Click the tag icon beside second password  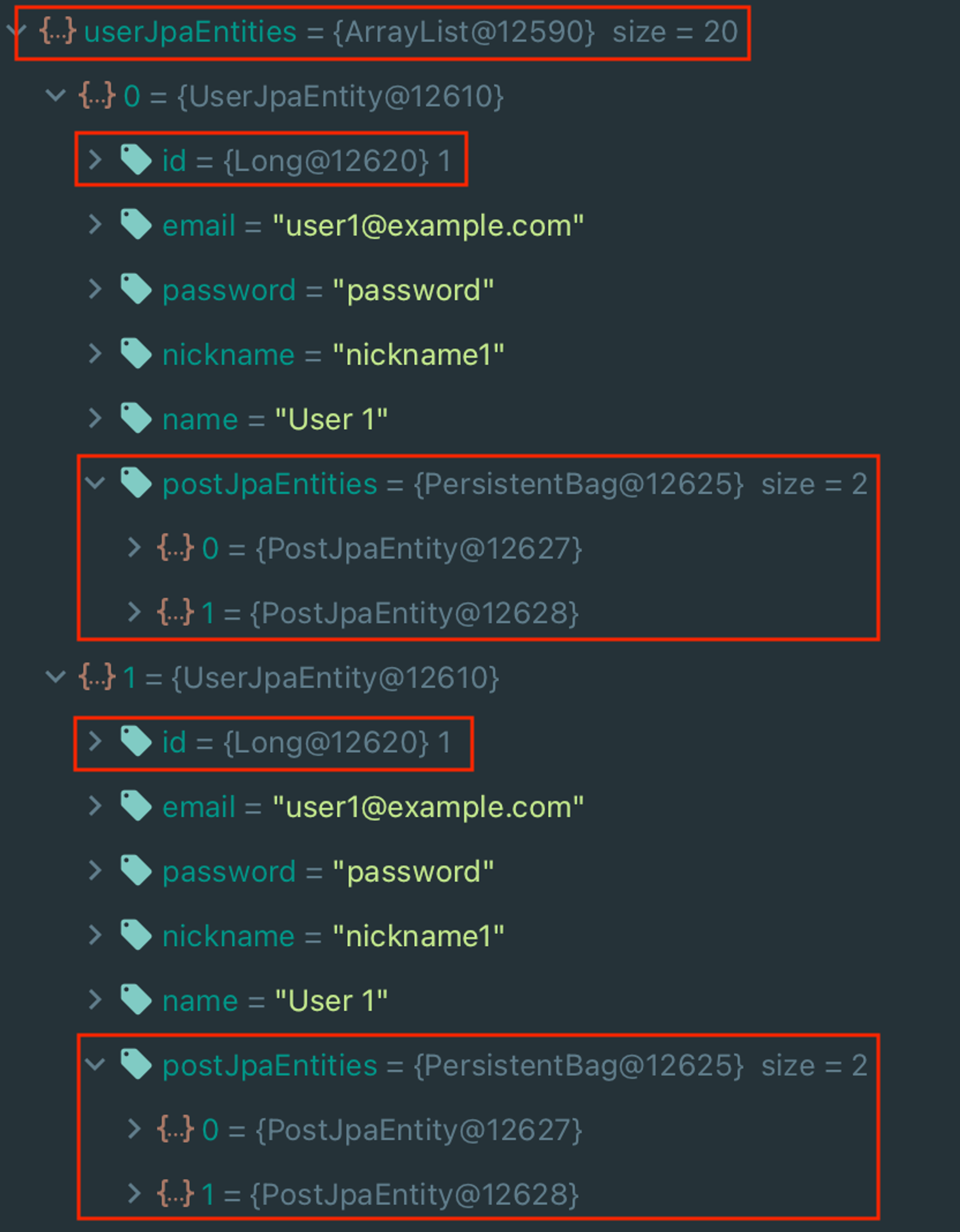(x=136, y=871)
